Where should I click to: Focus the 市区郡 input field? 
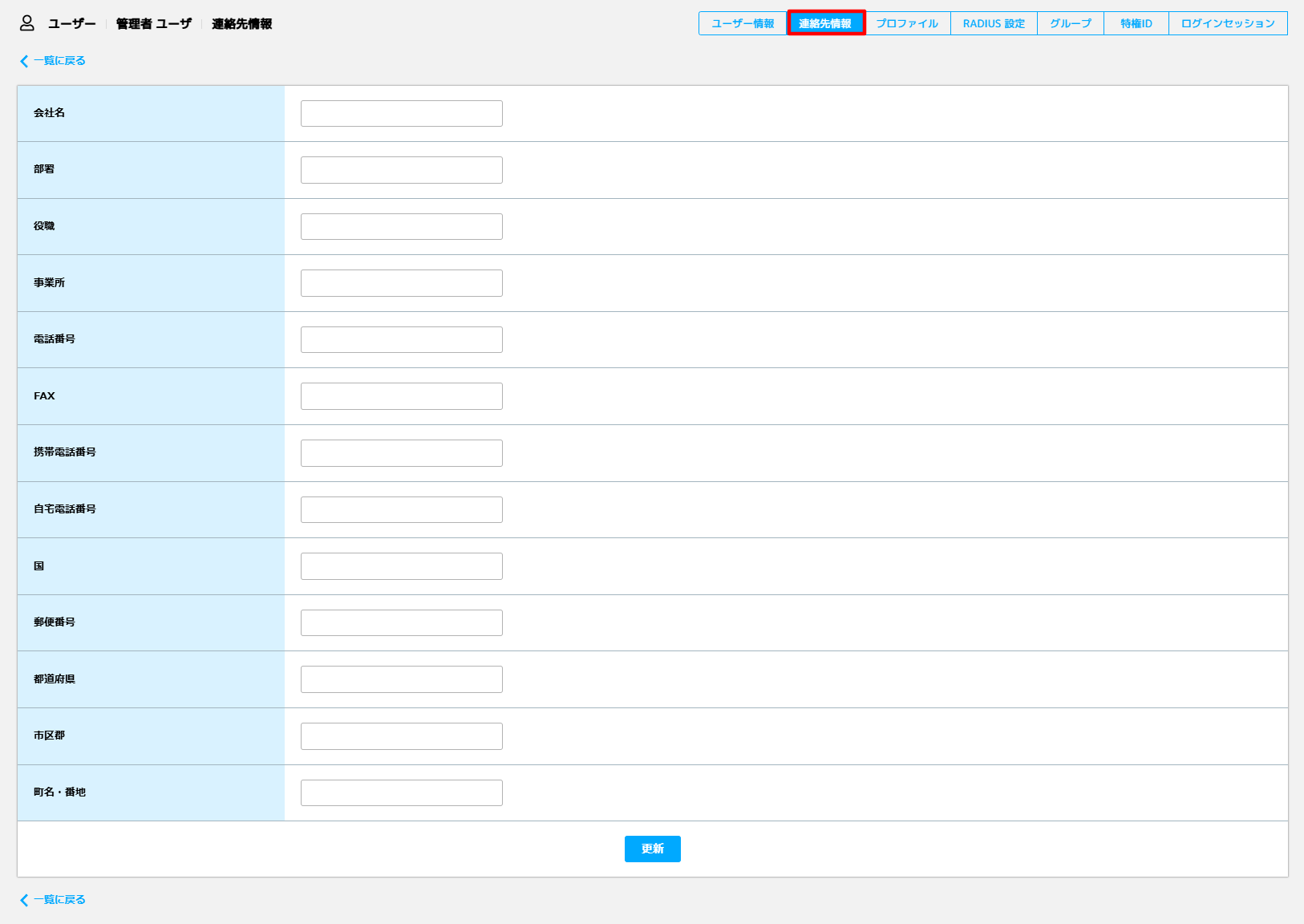click(x=402, y=736)
